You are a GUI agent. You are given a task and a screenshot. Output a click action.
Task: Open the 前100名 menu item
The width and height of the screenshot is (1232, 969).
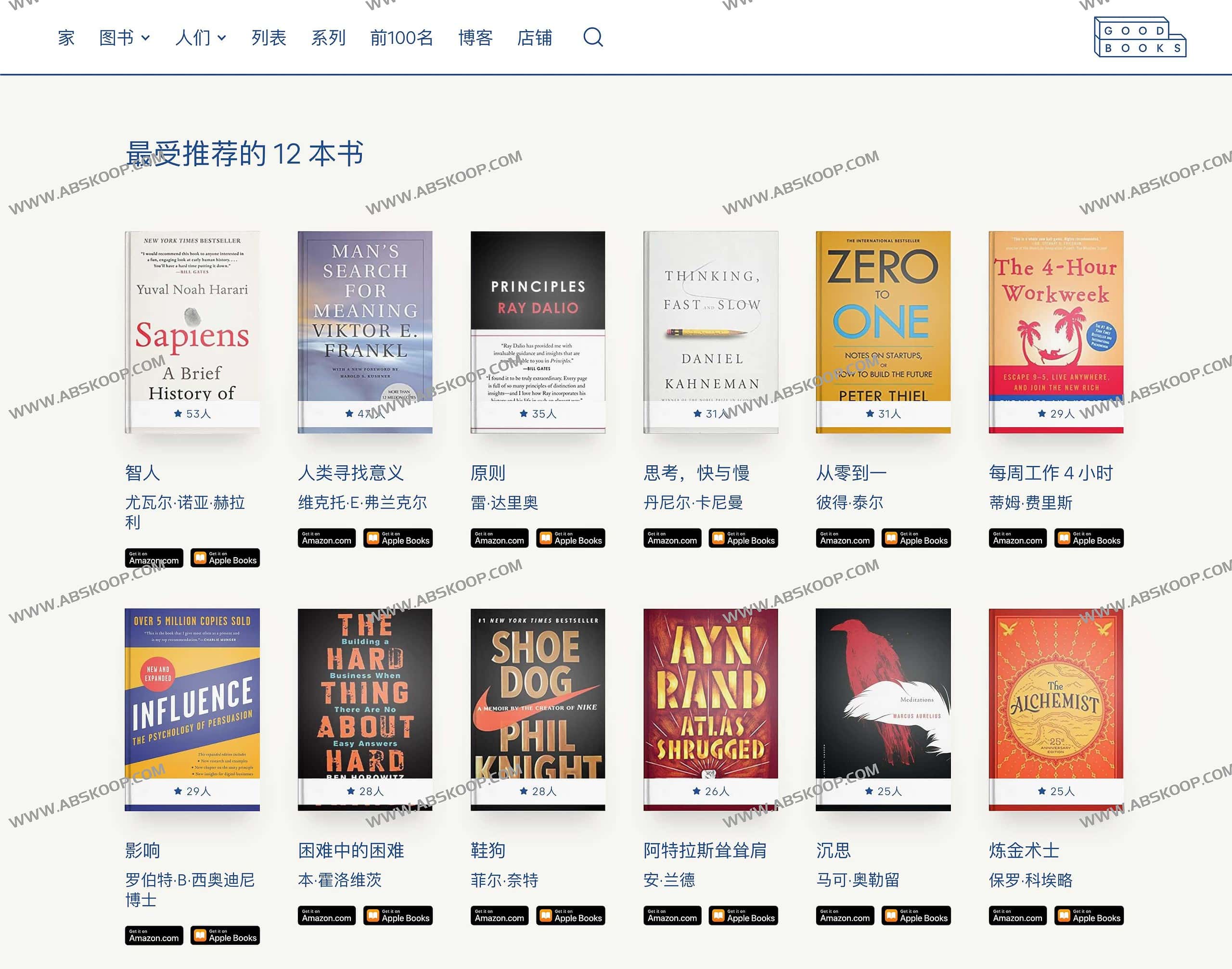point(401,38)
